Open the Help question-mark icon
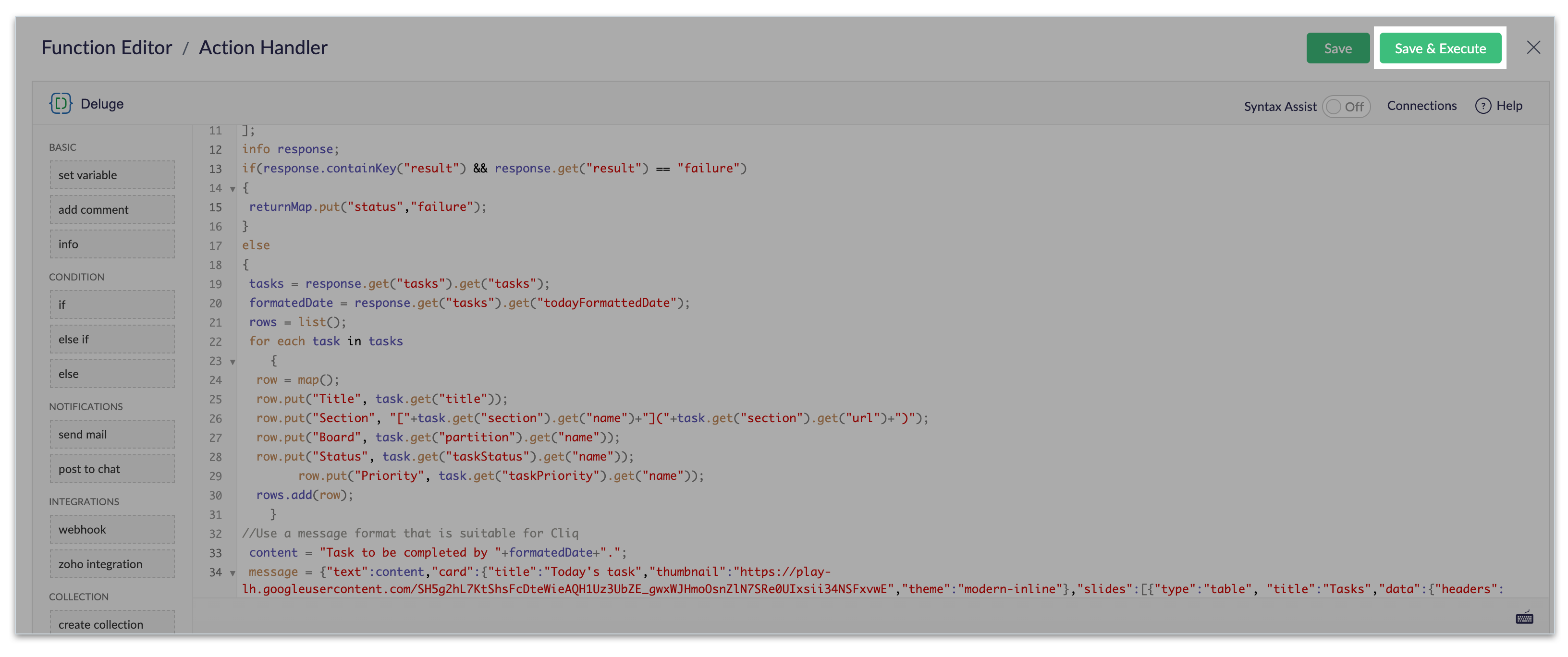Image resolution: width=1568 pixels, height=657 pixels. coord(1483,106)
